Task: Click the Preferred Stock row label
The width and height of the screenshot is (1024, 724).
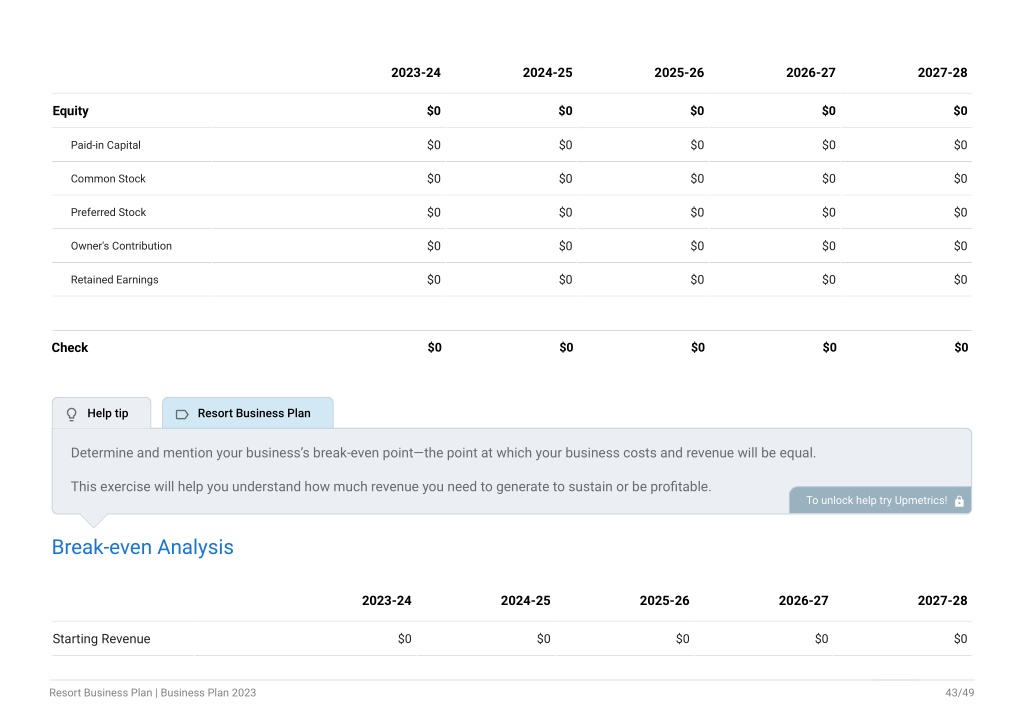Action: pos(108,212)
